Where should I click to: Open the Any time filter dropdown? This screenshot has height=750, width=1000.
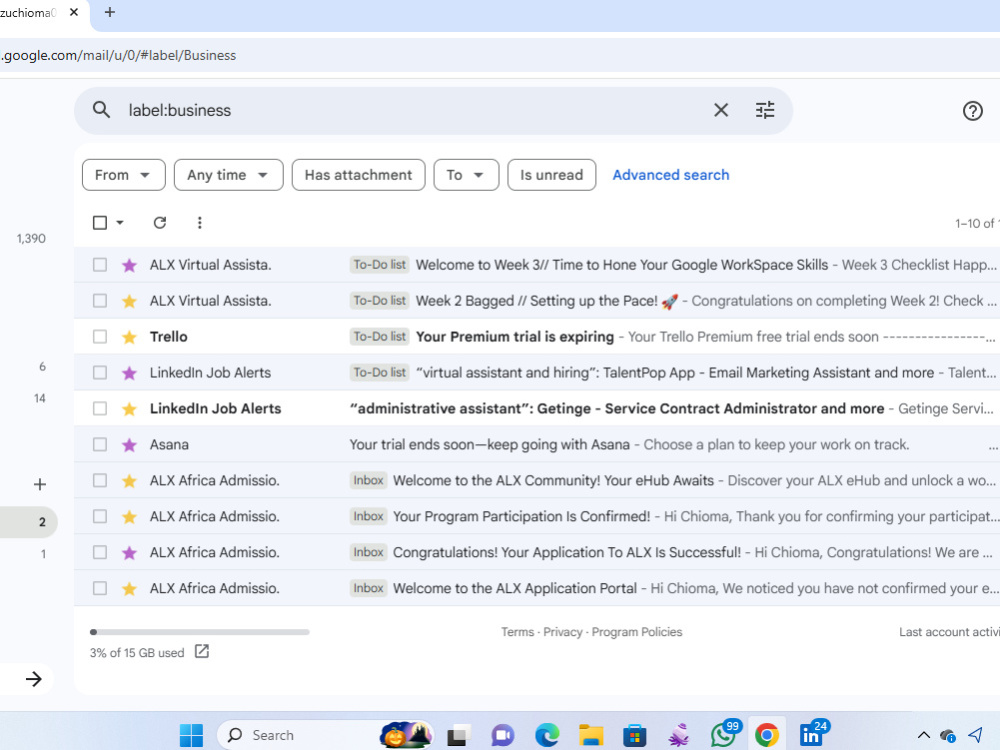228,175
